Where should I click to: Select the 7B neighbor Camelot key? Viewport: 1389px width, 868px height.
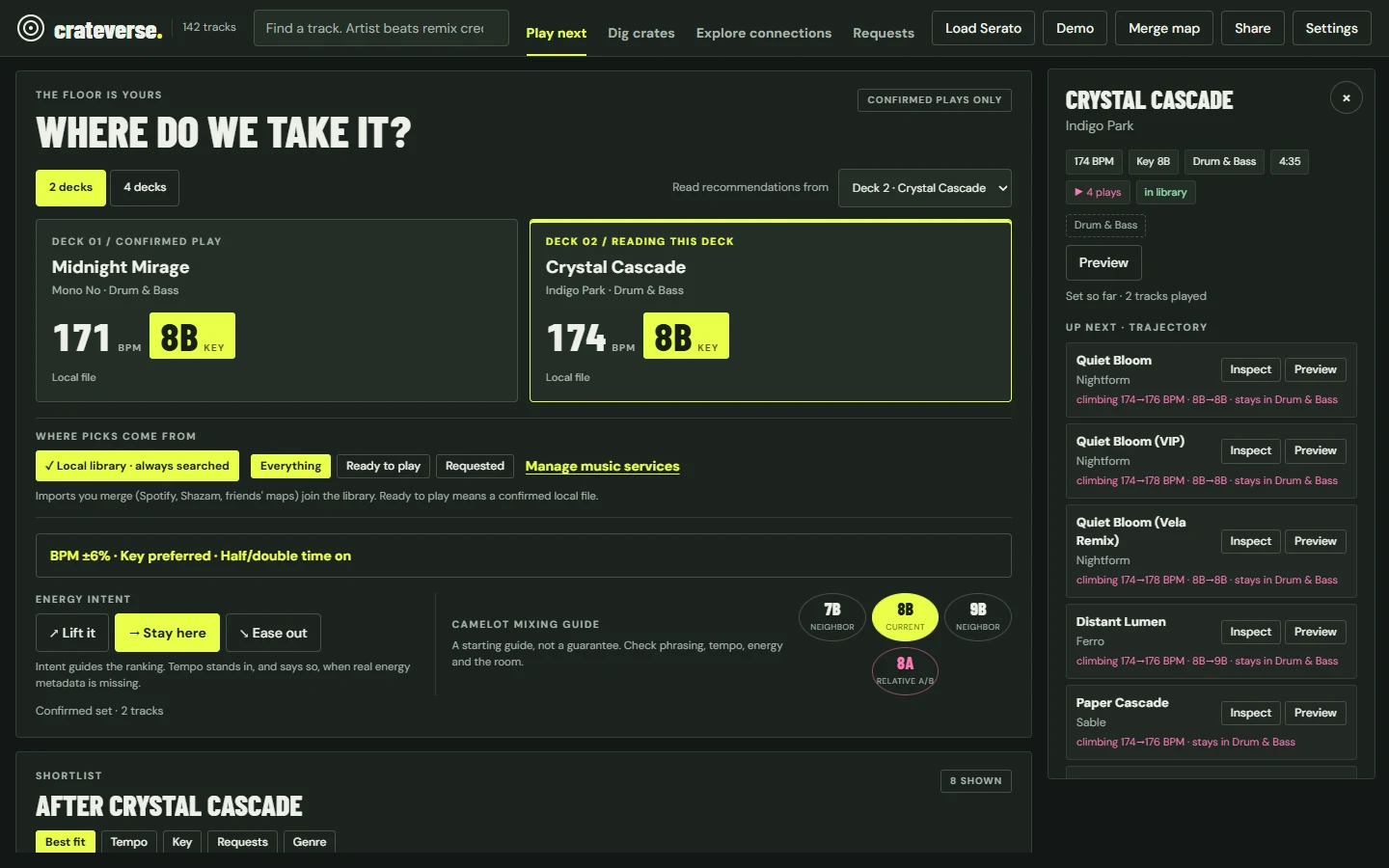(x=832, y=617)
